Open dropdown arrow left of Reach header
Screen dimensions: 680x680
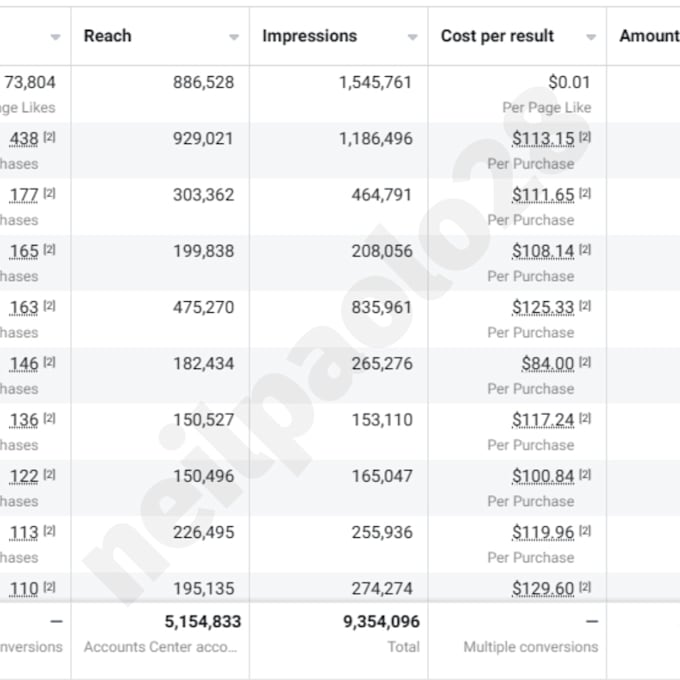tap(55, 37)
